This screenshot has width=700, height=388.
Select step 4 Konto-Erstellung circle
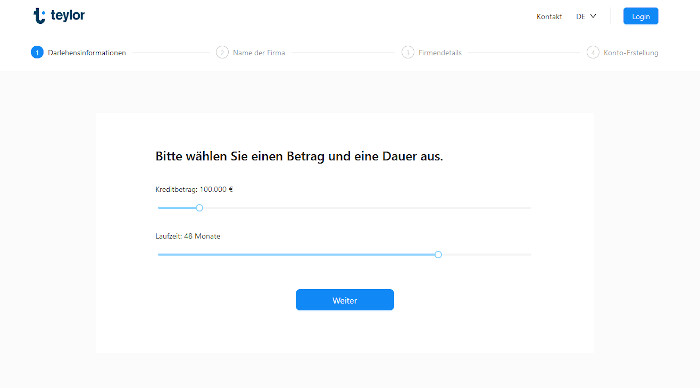[x=593, y=52]
